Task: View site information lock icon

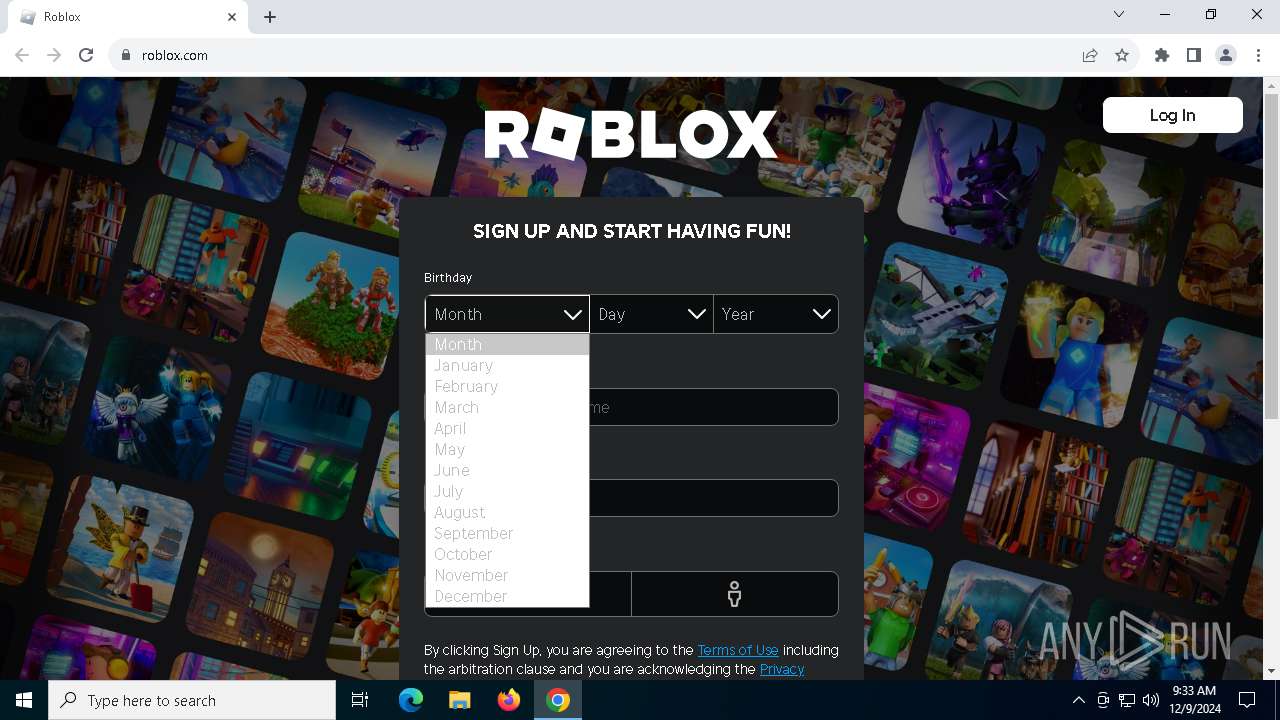Action: pos(126,55)
